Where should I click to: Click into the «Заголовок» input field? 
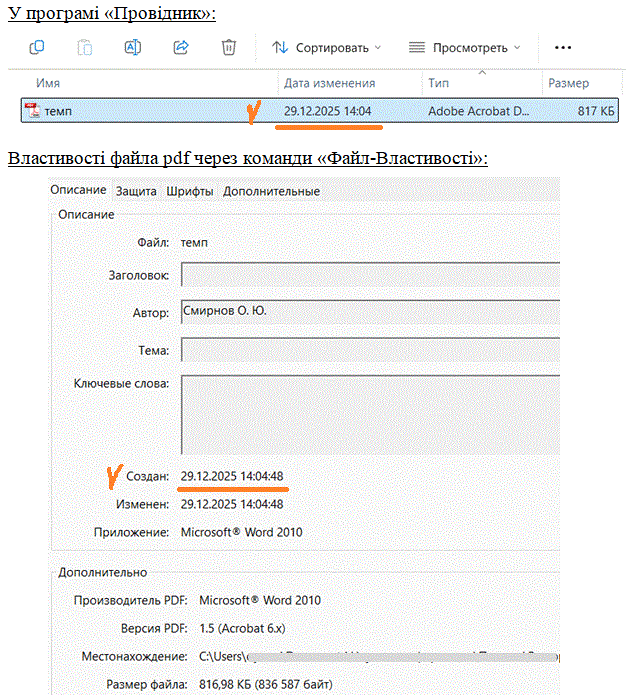point(369,275)
